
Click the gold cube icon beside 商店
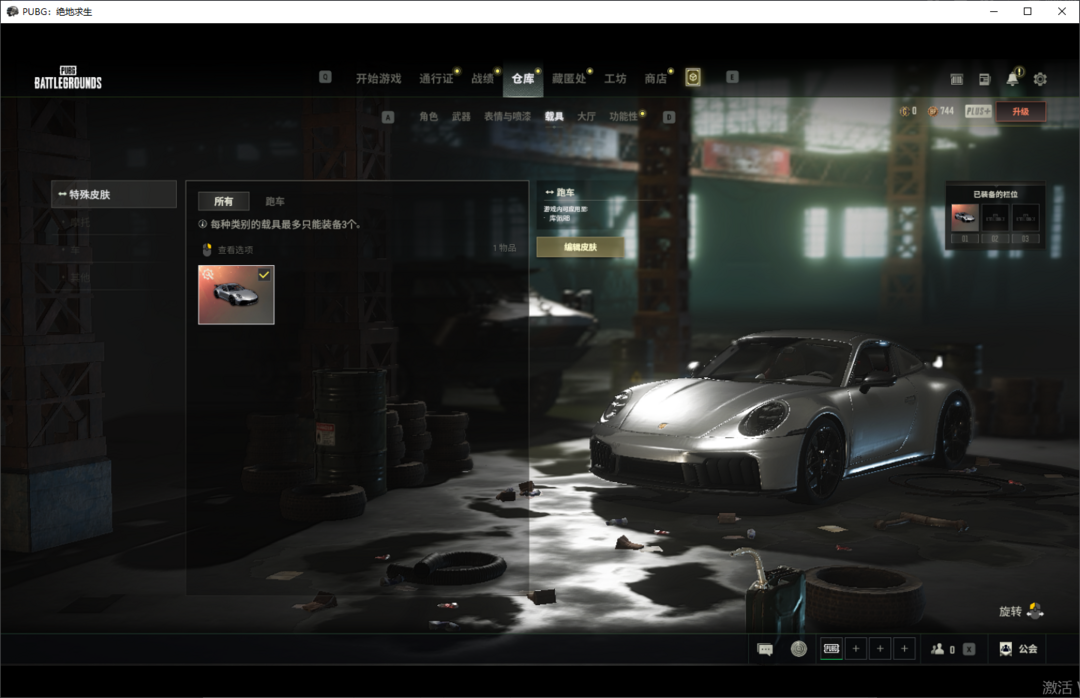(693, 78)
